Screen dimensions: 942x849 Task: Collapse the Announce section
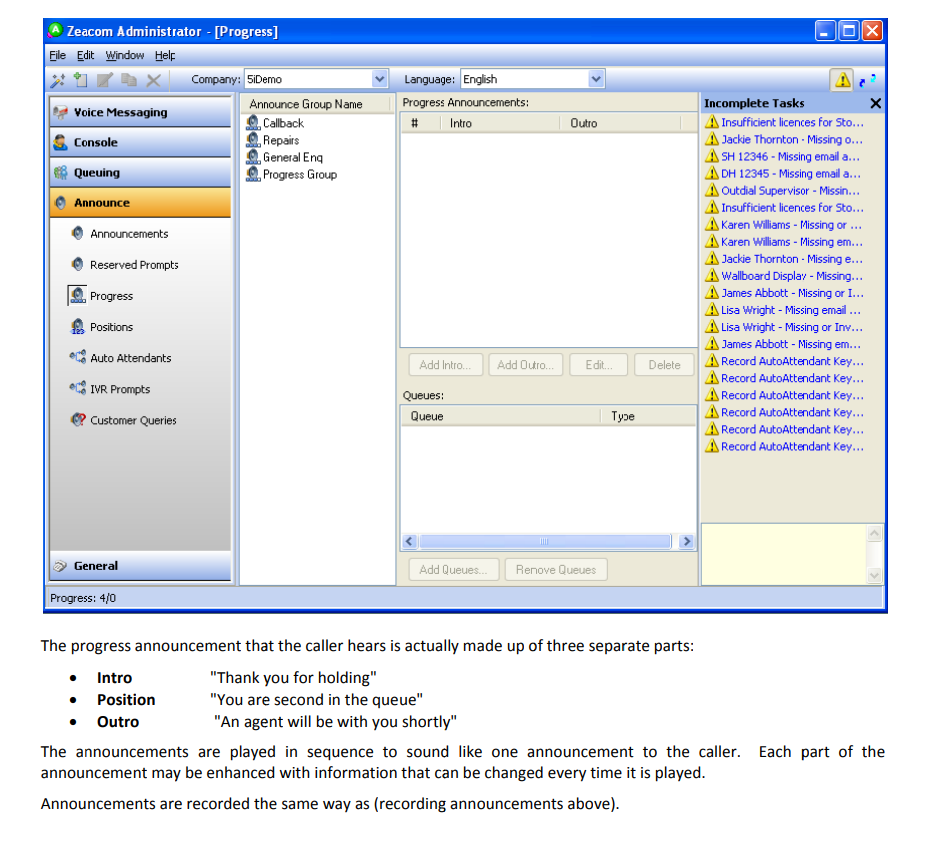point(140,202)
